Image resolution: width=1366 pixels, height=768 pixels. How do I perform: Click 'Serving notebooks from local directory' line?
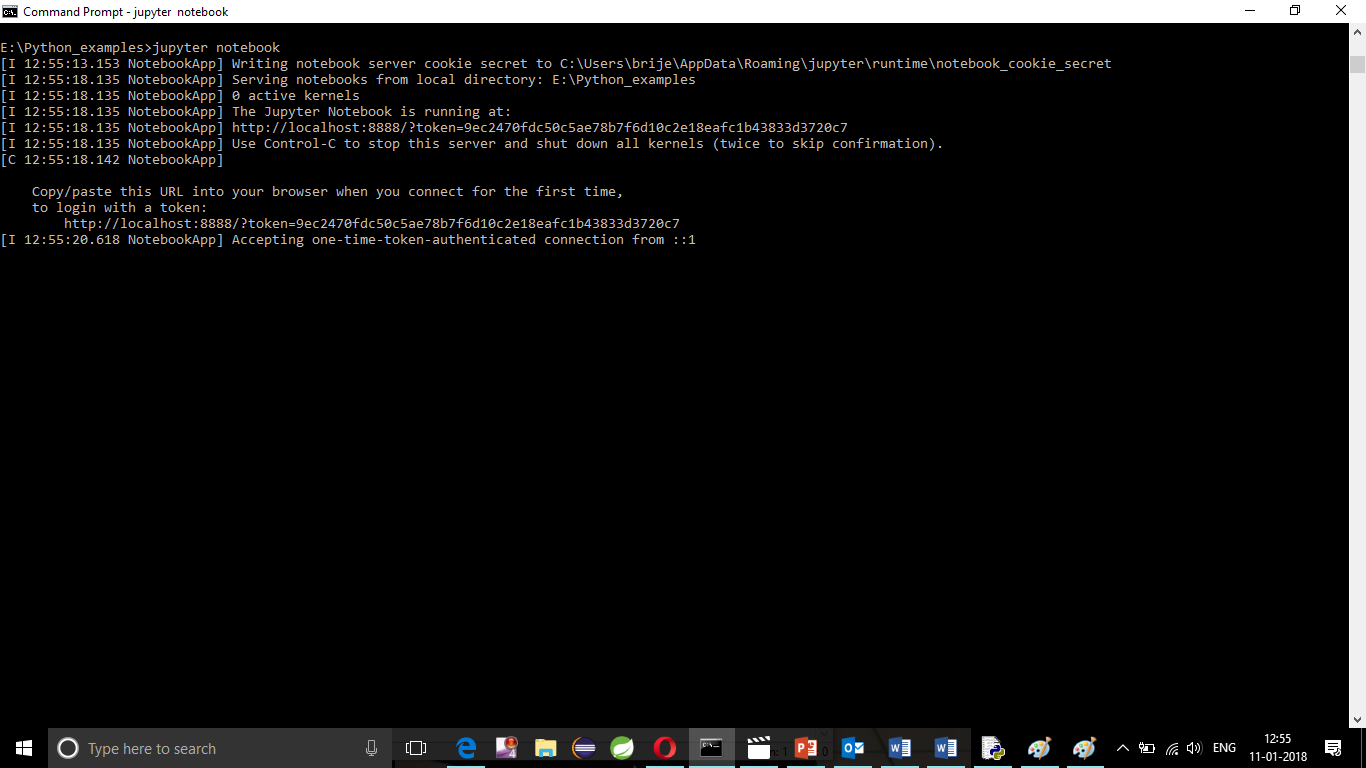click(x=348, y=79)
